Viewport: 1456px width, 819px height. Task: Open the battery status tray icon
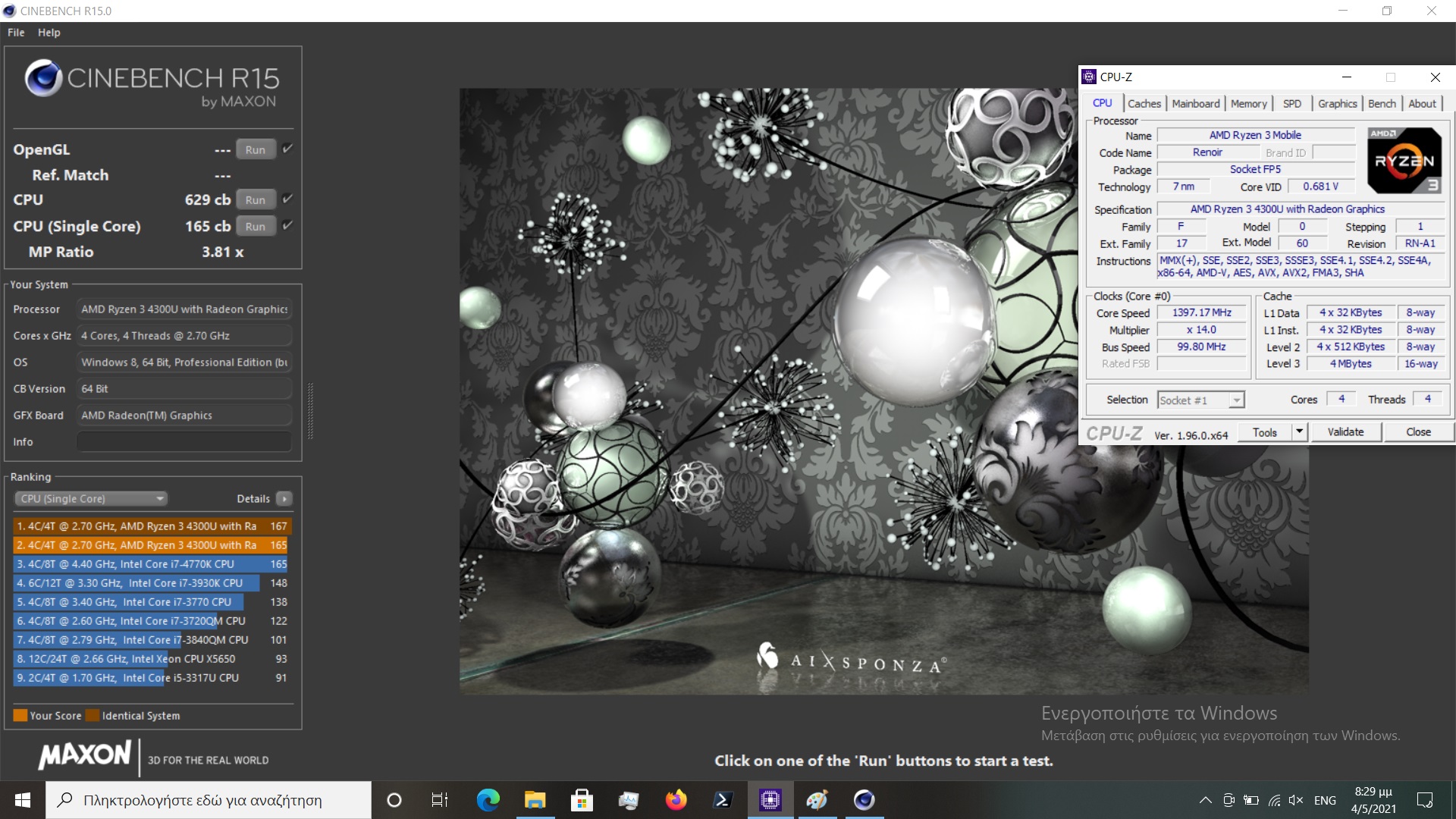1251,800
